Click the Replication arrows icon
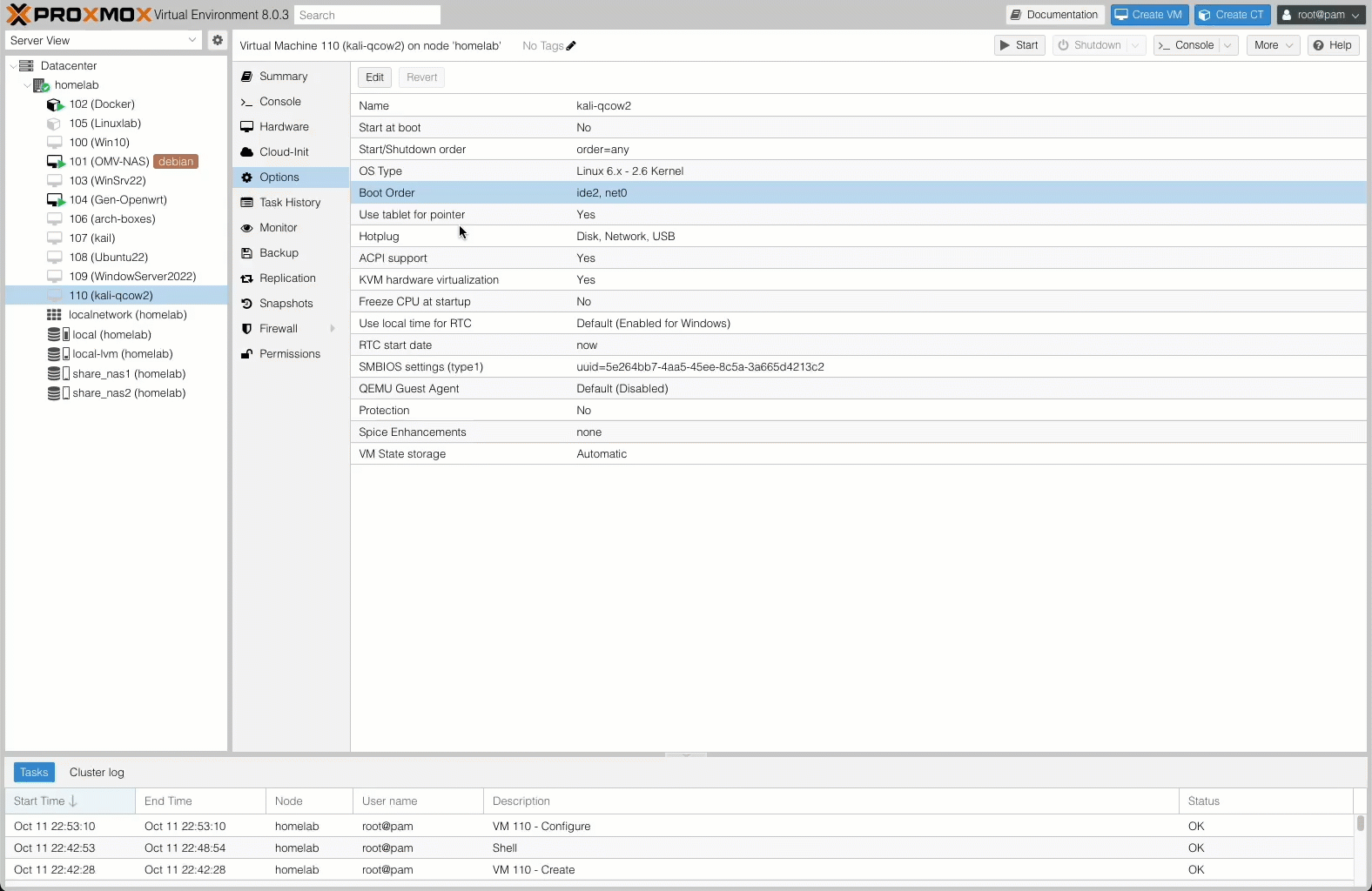 coord(246,278)
